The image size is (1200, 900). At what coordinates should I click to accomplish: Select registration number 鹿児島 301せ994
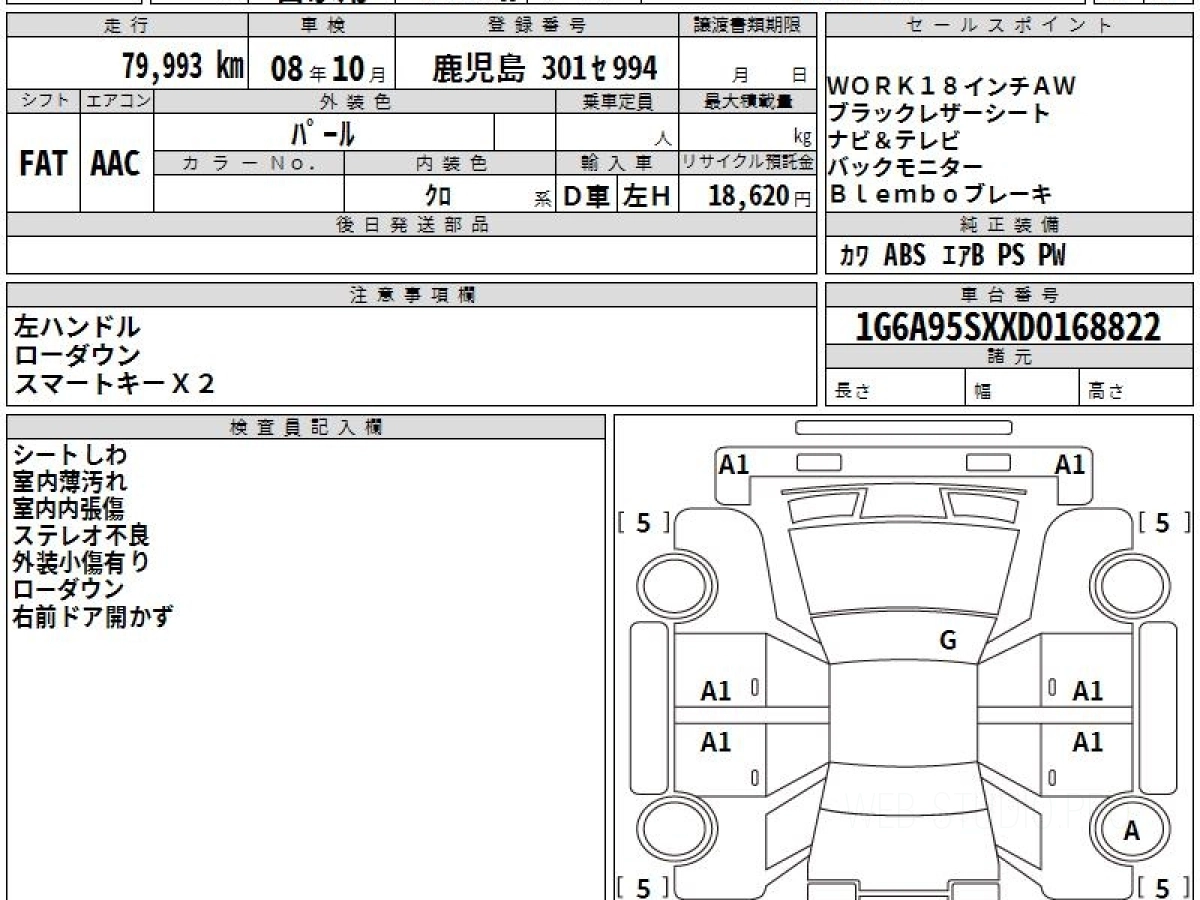pyautogui.click(x=545, y=68)
